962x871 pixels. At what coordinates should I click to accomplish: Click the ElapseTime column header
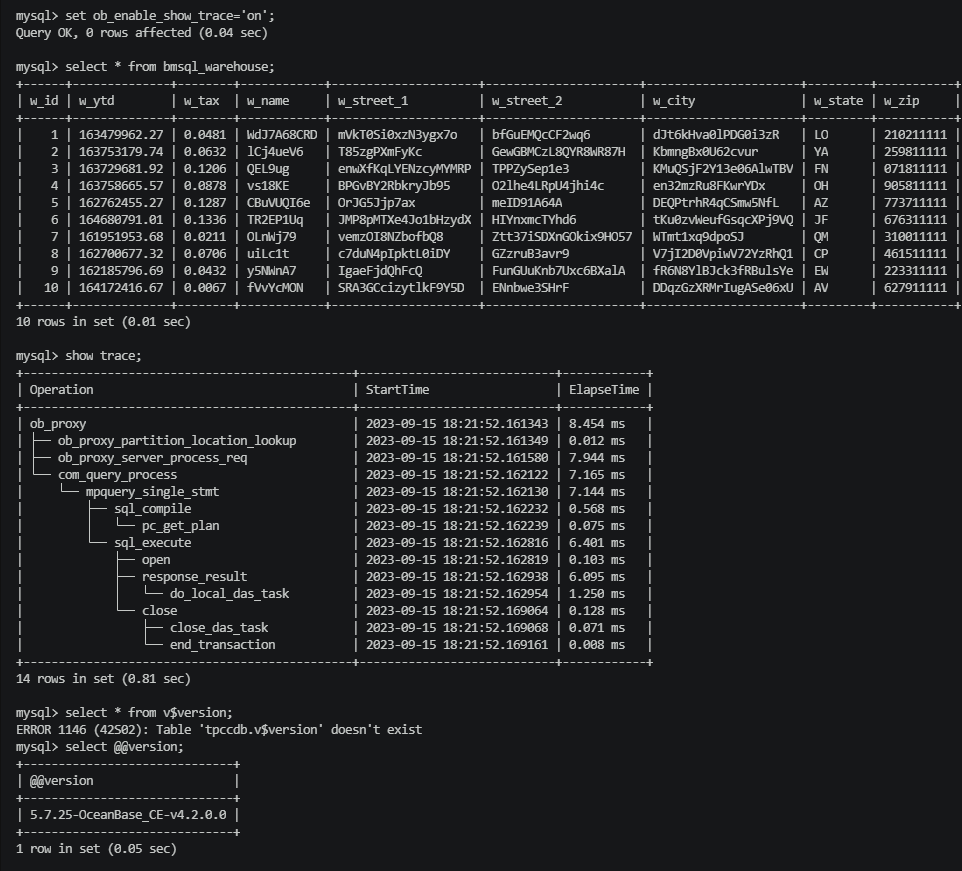coord(604,390)
